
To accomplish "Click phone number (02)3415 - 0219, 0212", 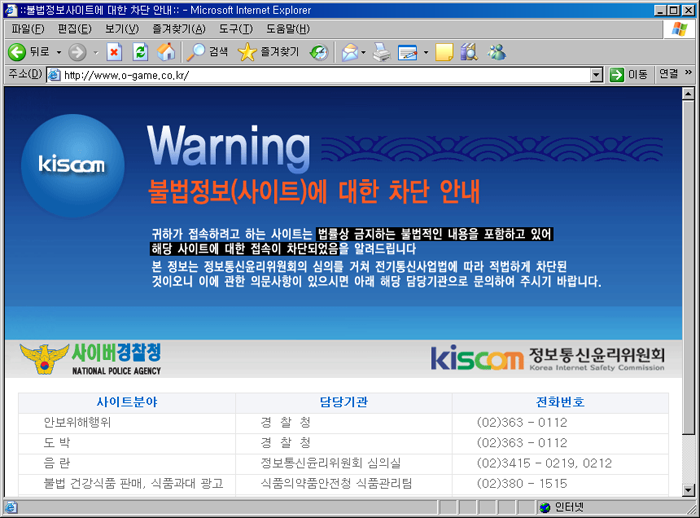I will (544, 463).
